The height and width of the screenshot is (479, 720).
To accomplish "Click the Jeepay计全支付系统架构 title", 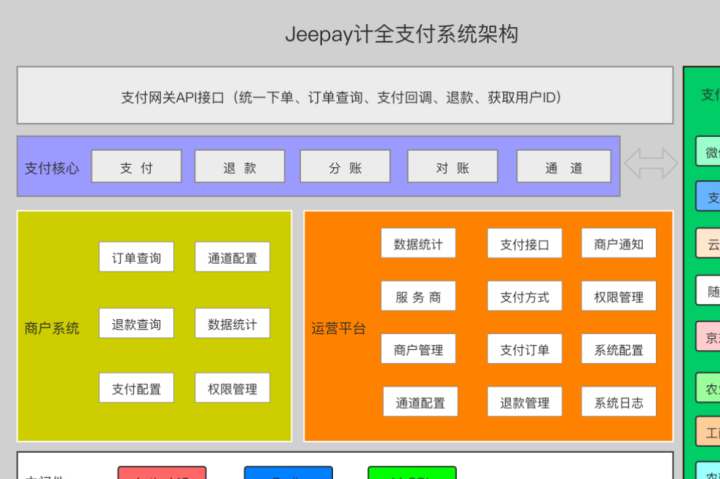I will [x=401, y=34].
